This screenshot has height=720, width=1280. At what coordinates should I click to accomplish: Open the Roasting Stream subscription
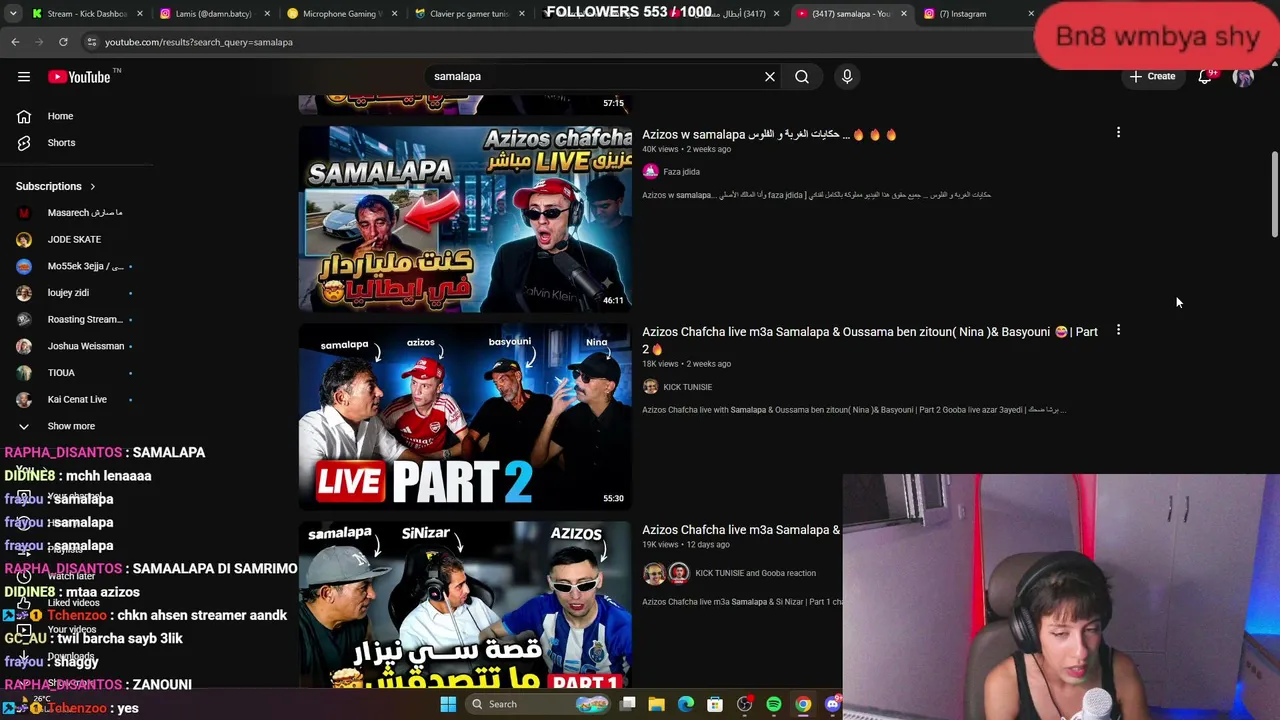coord(78,319)
